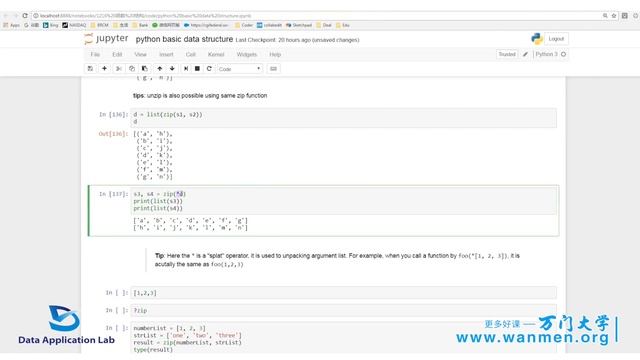Screen dimensions: 640x360
Task: Click the pencil edit-mode icon beside Trusted
Action: point(525,54)
